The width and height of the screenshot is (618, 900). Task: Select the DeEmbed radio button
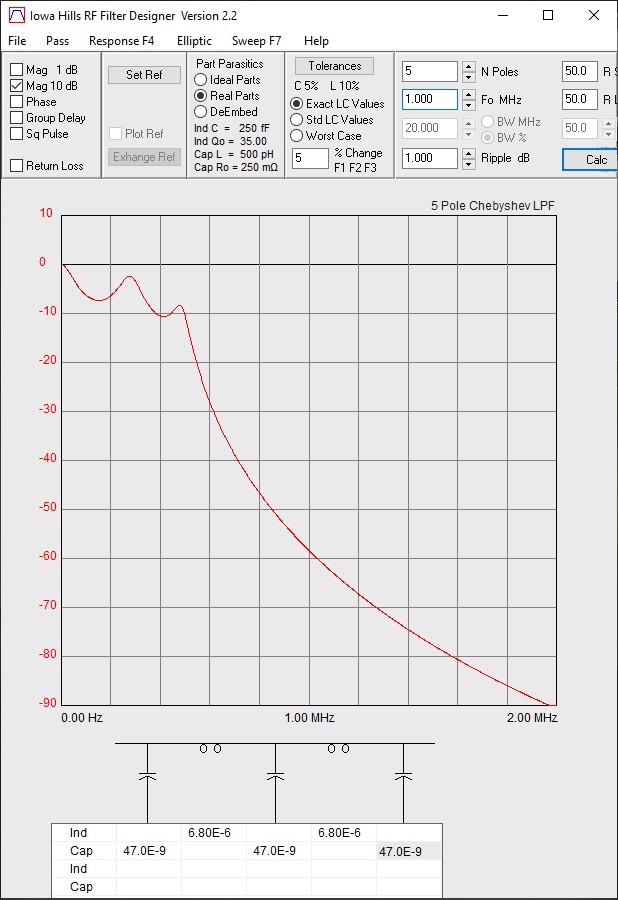click(200, 112)
